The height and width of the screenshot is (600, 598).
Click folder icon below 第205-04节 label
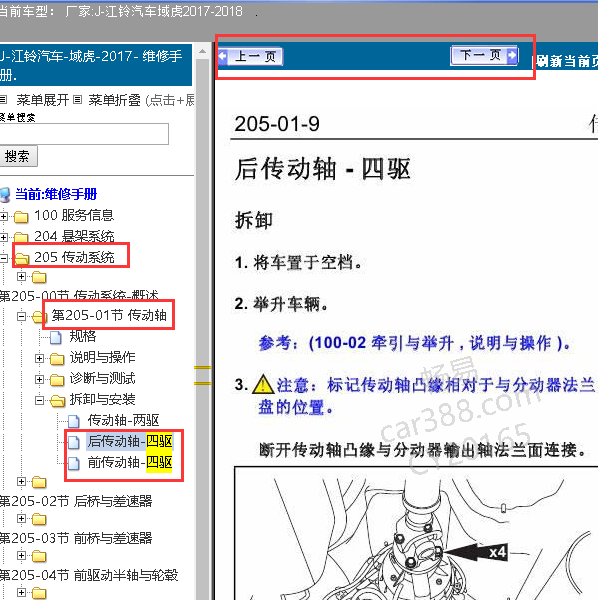tap(39, 593)
